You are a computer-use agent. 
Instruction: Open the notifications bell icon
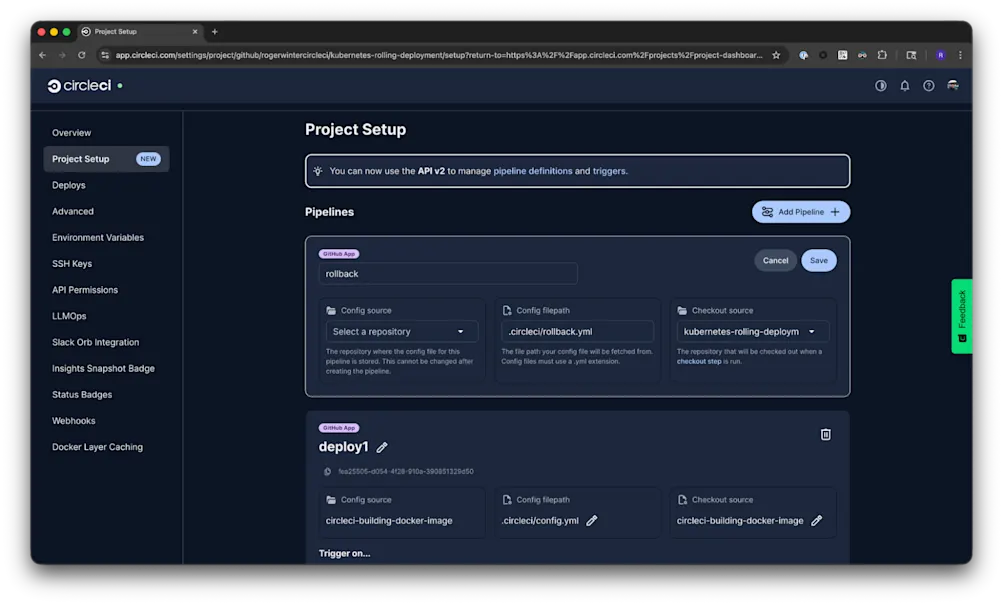(904, 86)
